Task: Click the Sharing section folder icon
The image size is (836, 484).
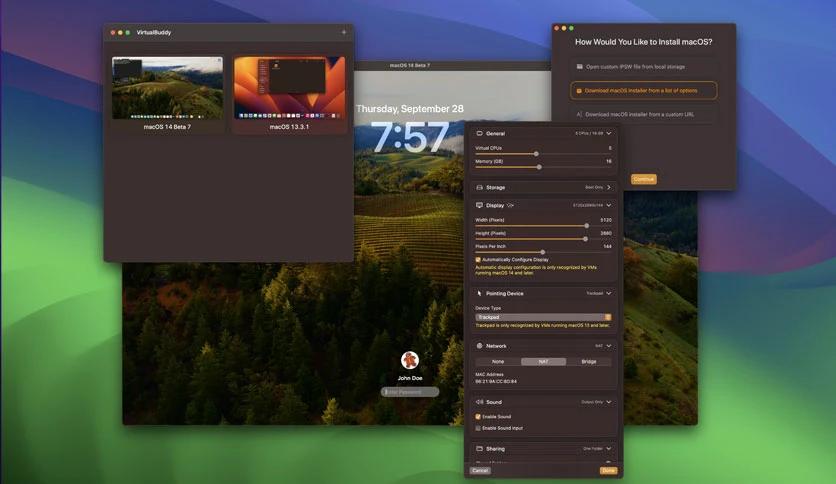Action: (x=479, y=449)
